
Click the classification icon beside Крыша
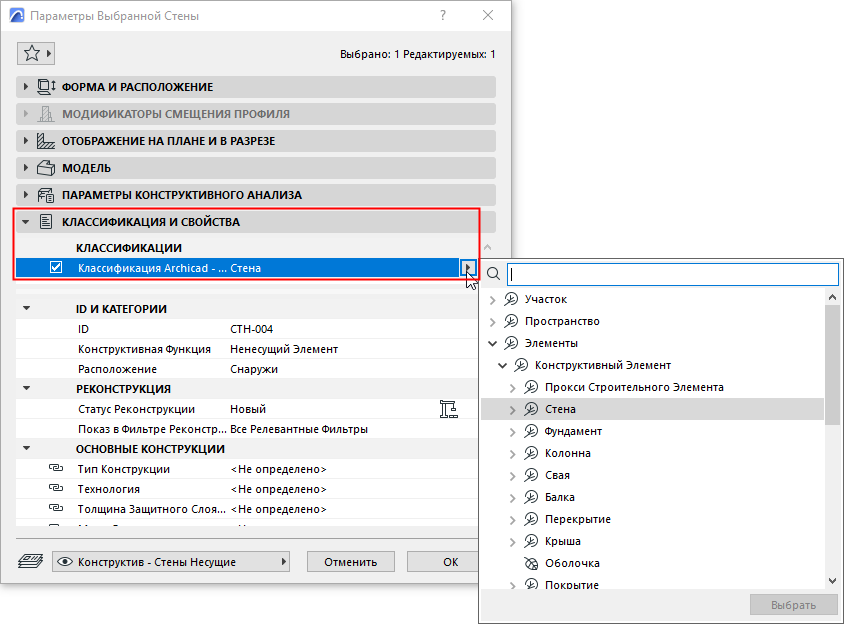[531, 541]
